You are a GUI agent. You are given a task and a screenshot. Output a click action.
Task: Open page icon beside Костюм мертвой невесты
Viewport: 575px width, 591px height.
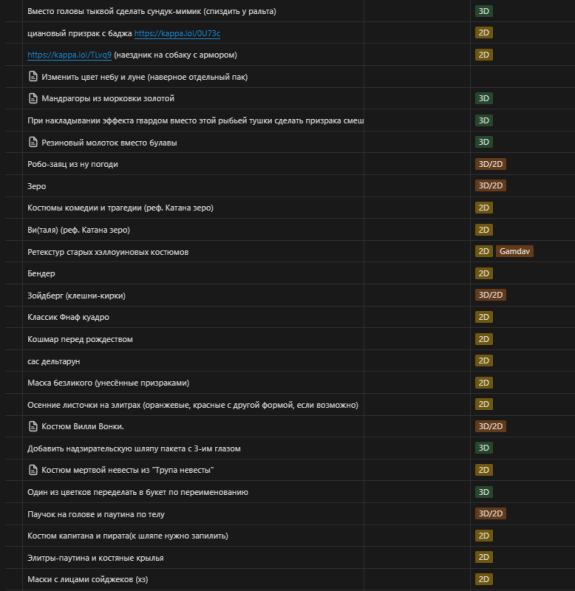pyautogui.click(x=33, y=470)
